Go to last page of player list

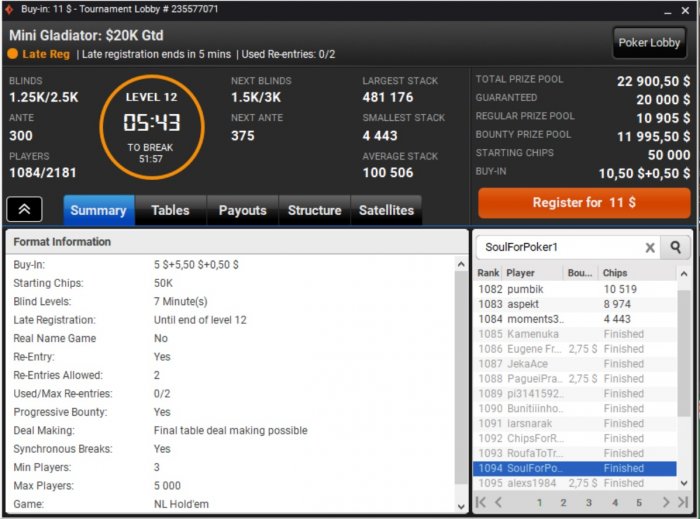683,502
